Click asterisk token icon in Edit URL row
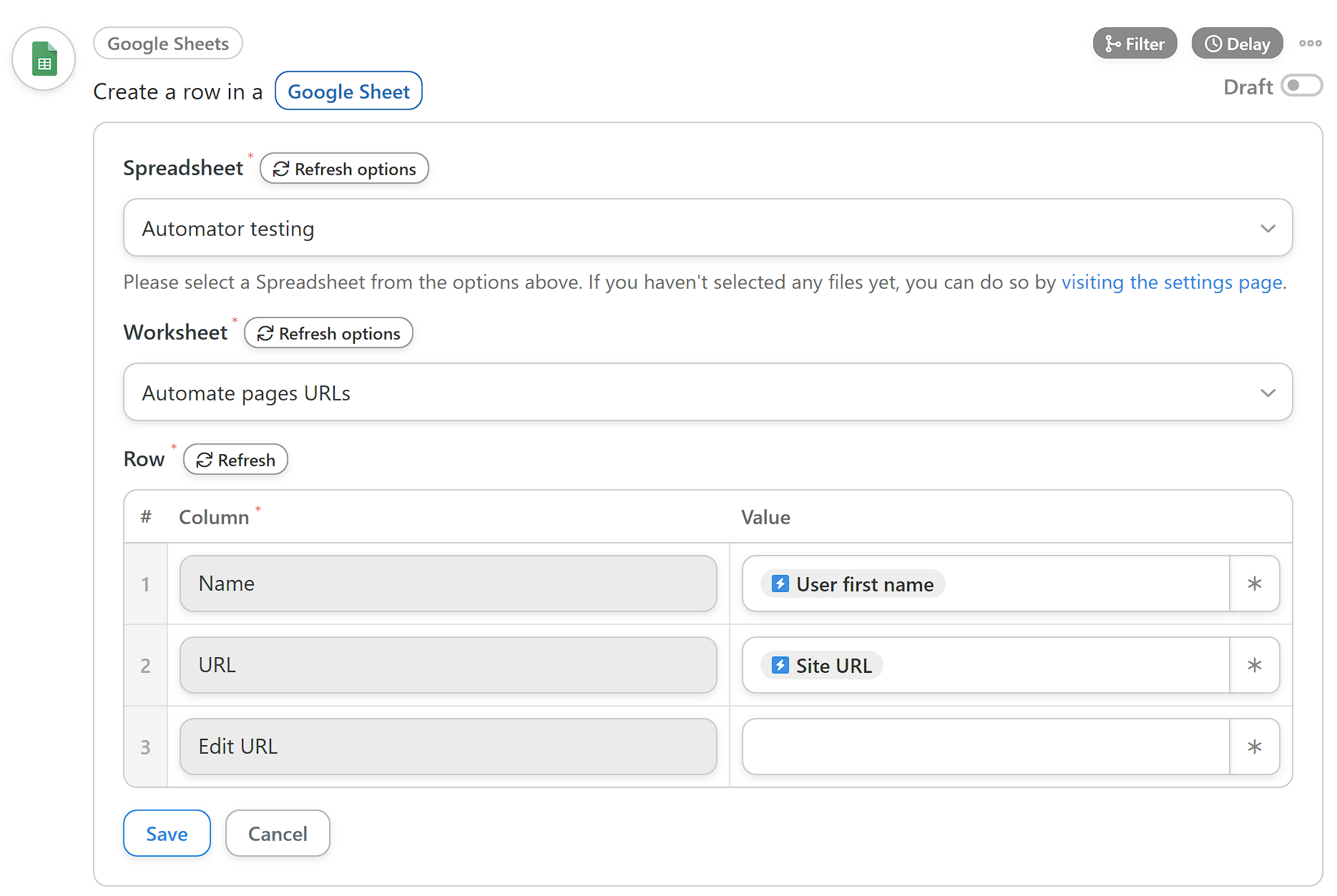 point(1254,747)
